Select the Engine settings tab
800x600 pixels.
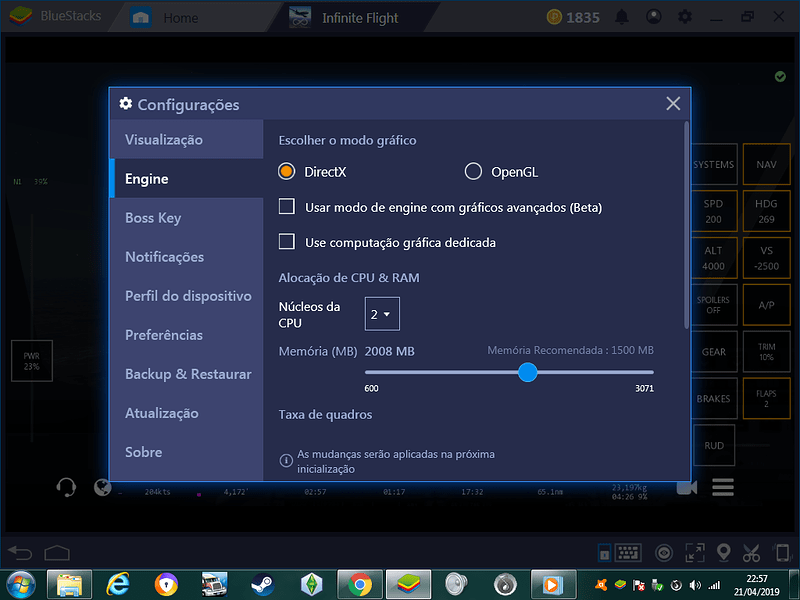click(x=187, y=179)
